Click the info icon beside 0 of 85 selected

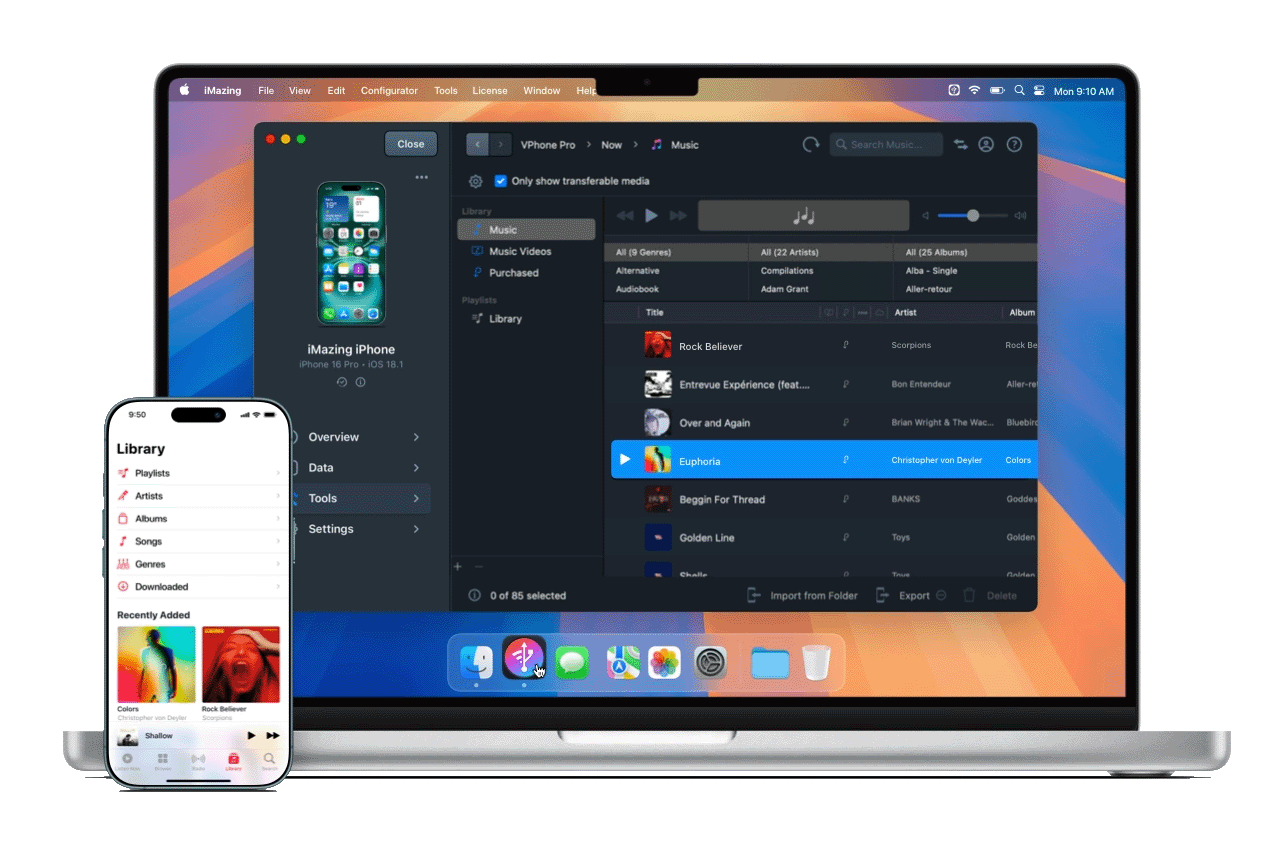pos(474,596)
